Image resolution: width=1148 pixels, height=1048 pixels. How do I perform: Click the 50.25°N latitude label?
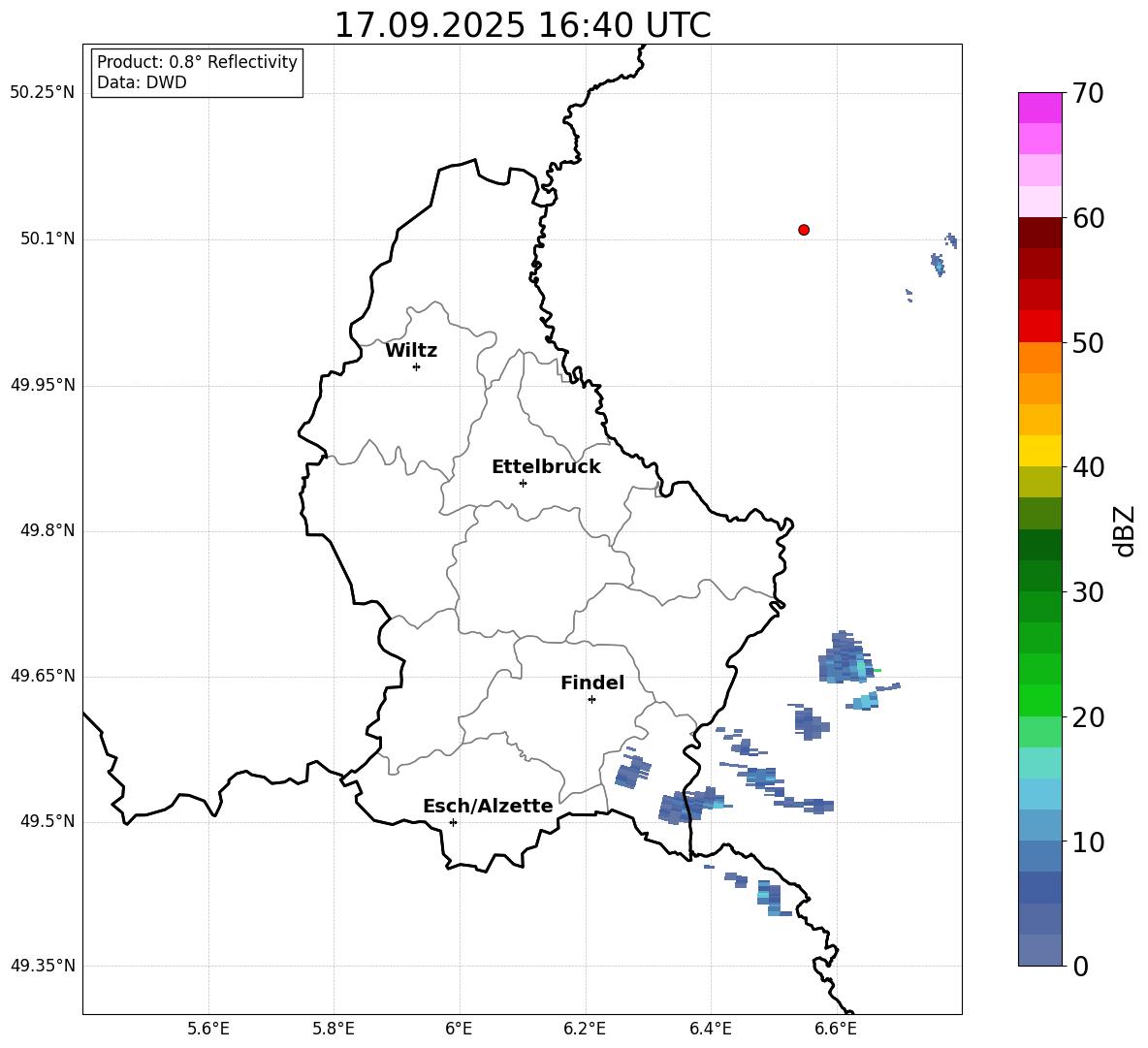[43, 93]
